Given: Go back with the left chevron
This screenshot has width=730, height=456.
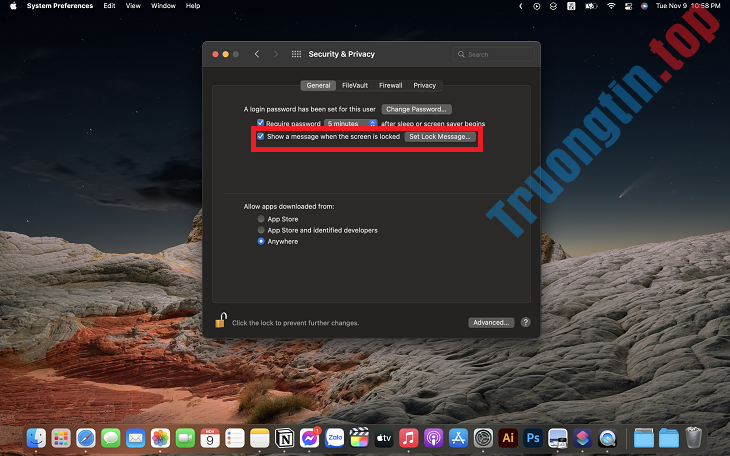Looking at the screenshot, I should click(257, 54).
